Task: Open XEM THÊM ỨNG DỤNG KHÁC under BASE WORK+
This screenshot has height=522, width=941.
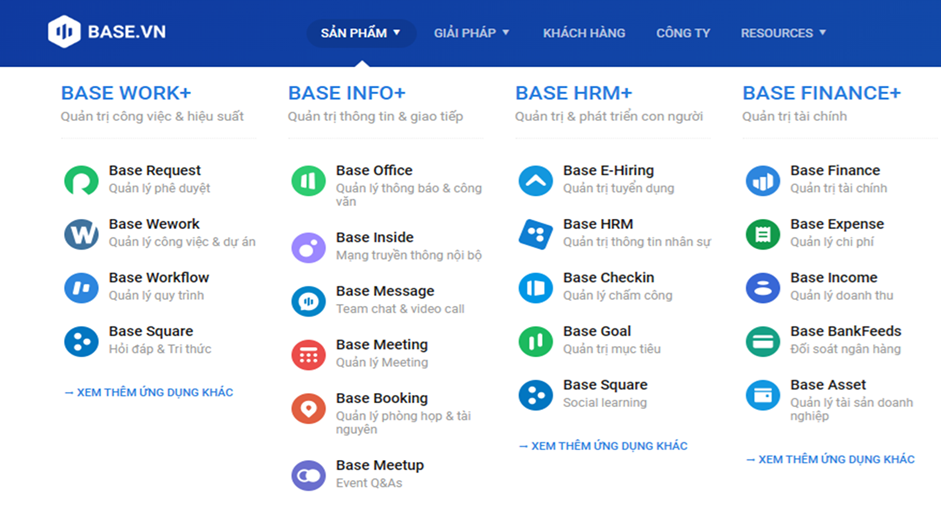Action: point(149,392)
